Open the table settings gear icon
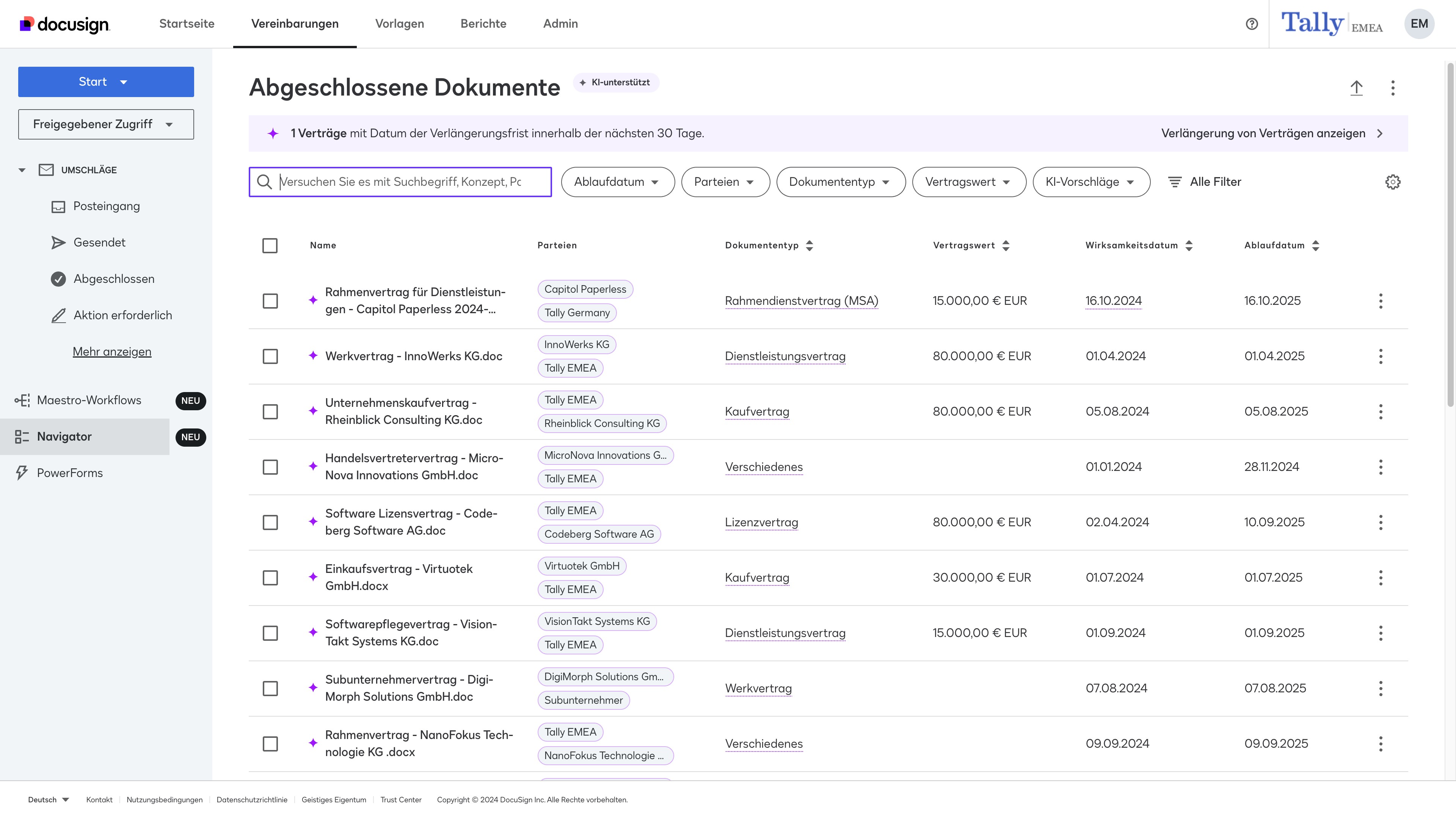This screenshot has width=1456, height=819. click(1392, 182)
